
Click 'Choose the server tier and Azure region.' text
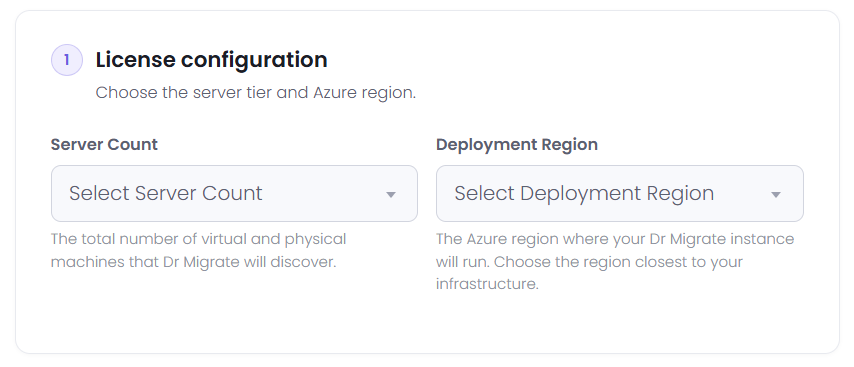pyautogui.click(x=255, y=93)
